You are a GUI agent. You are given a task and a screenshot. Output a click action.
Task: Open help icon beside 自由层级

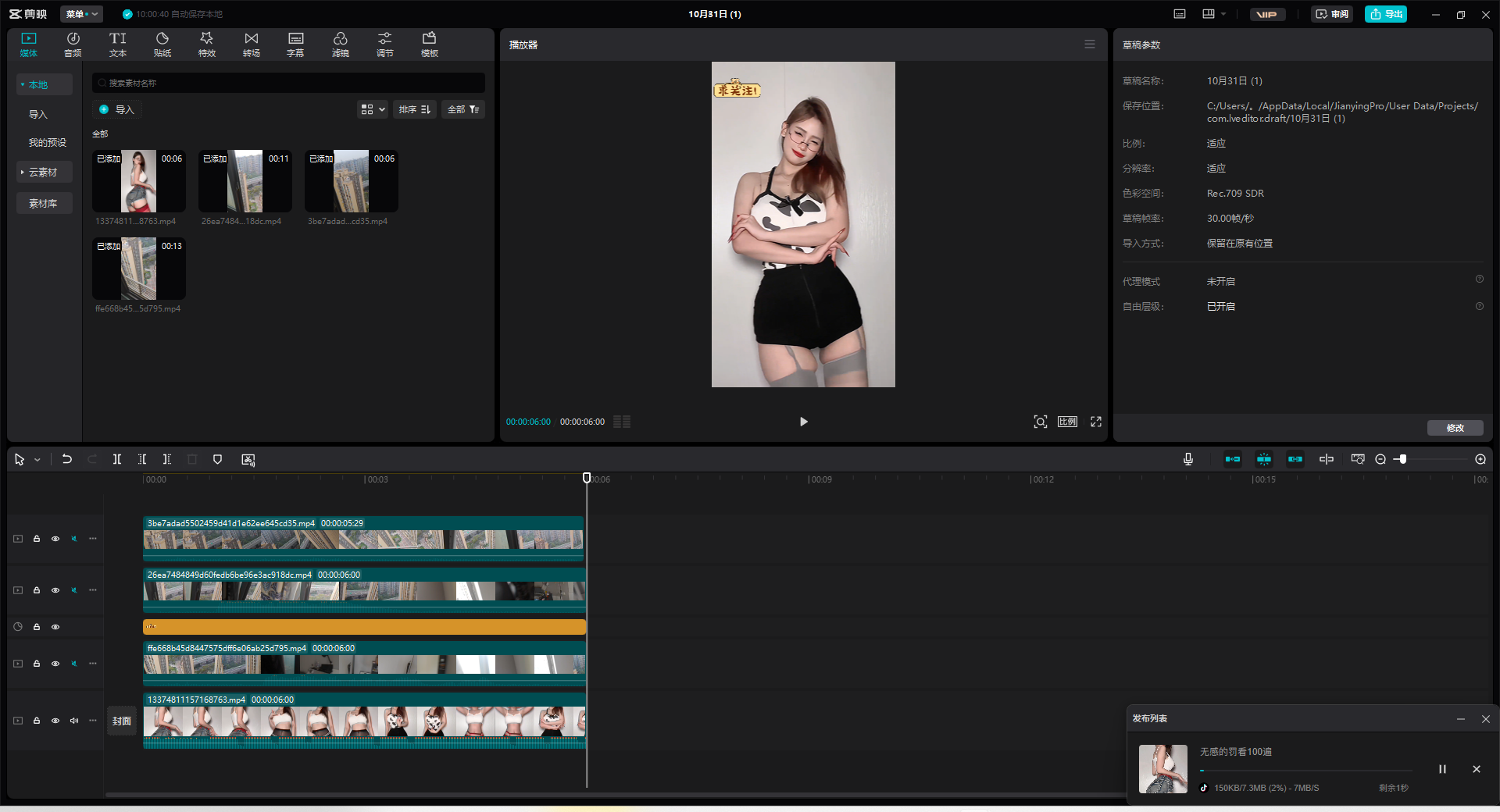click(x=1480, y=306)
